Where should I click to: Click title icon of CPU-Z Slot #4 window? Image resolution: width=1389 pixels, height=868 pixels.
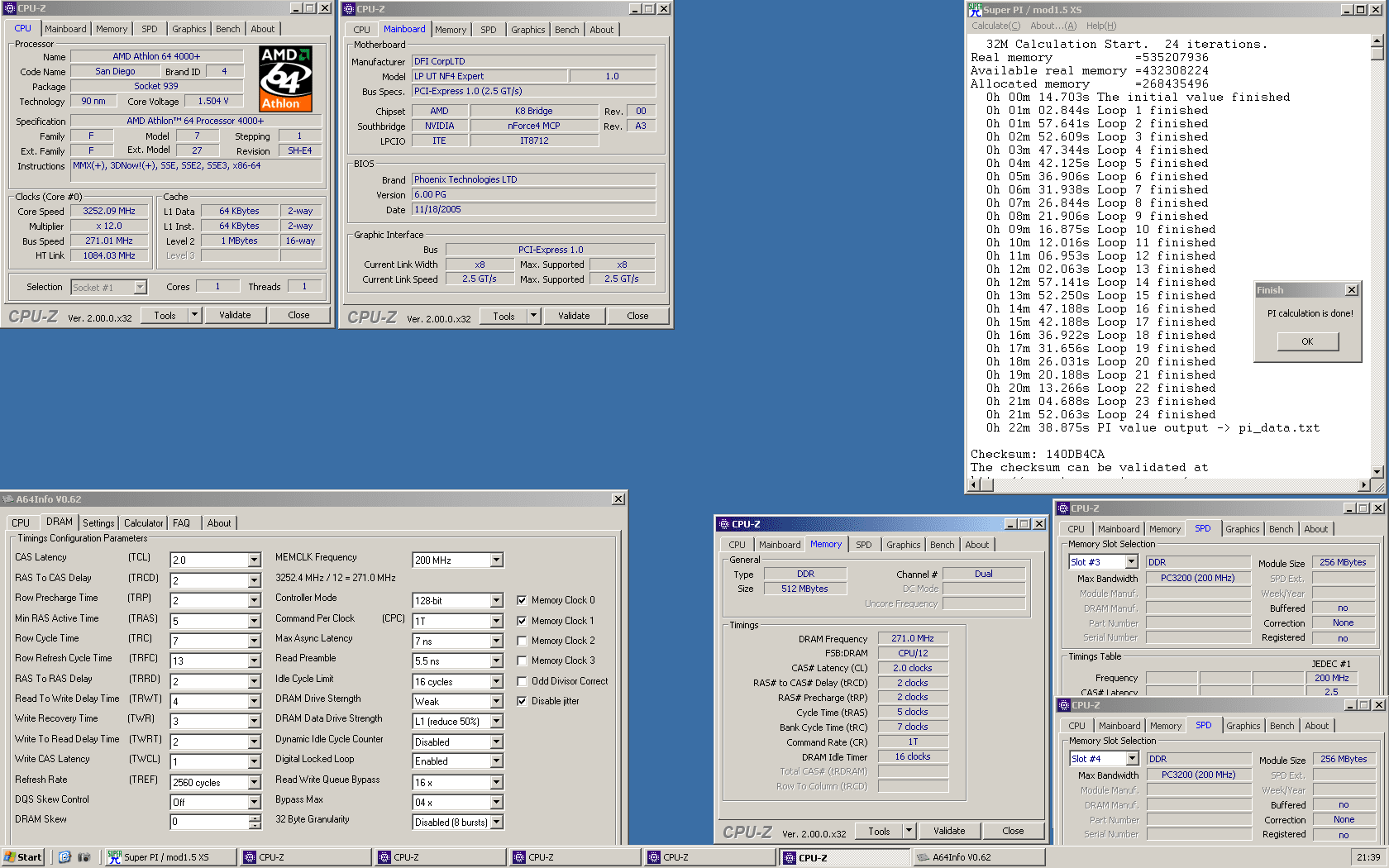1064,705
